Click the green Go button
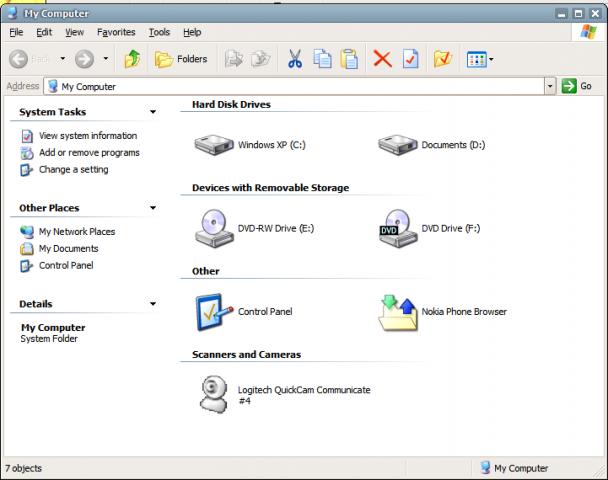Viewport: 608px width, 480px height. click(x=577, y=86)
